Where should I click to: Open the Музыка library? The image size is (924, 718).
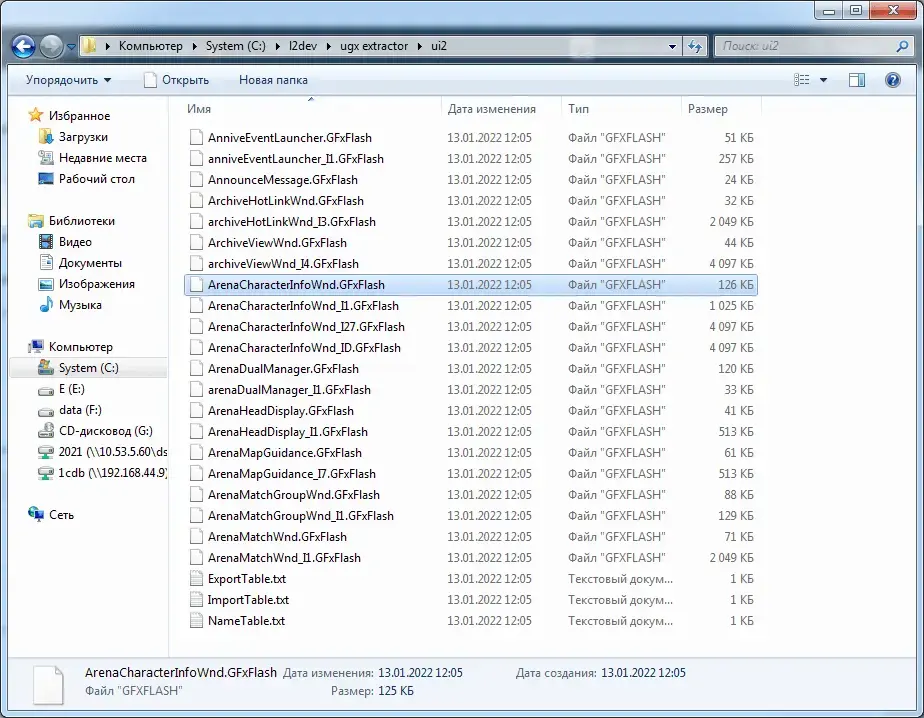(80, 305)
